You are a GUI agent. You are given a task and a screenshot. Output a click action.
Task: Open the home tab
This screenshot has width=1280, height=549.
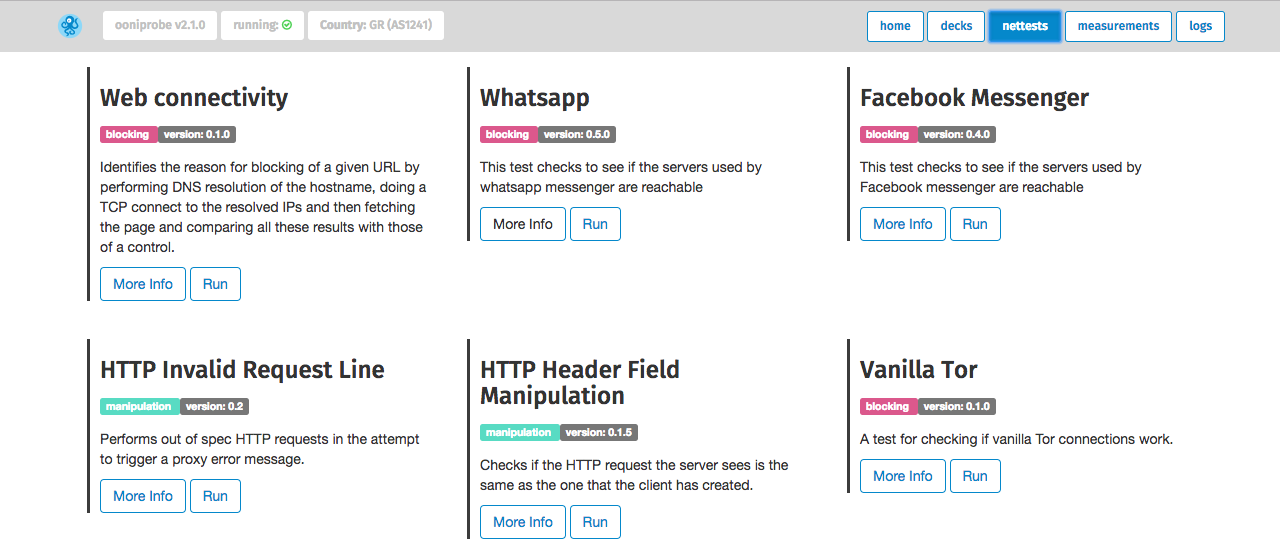pos(895,26)
